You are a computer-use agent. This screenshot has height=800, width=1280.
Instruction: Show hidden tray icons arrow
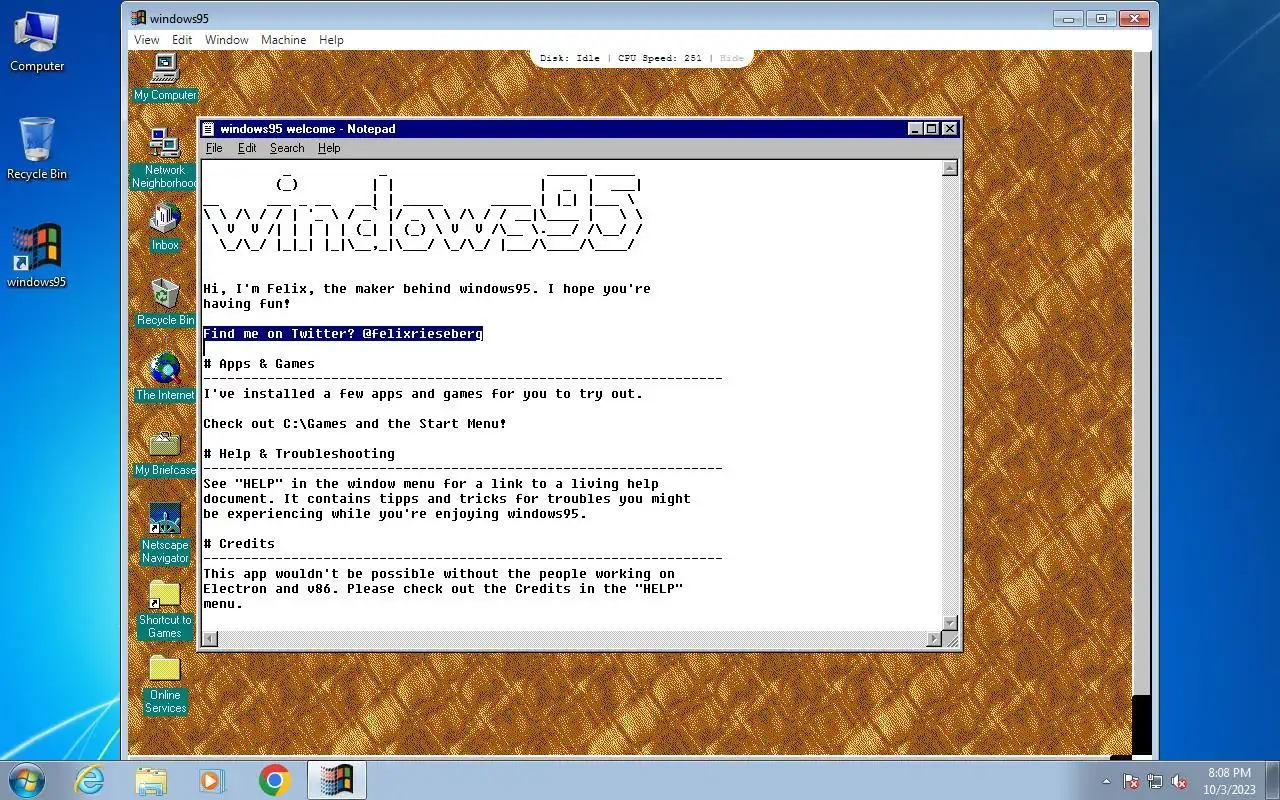pos(1107,781)
